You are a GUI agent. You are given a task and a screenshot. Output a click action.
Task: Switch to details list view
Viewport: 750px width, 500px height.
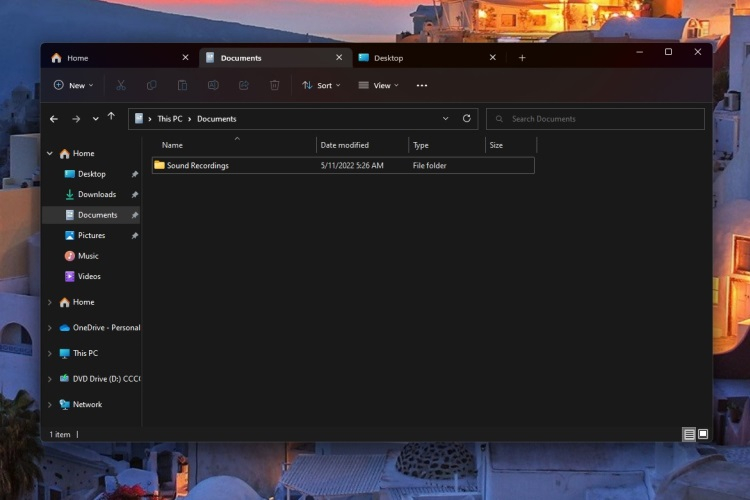689,434
